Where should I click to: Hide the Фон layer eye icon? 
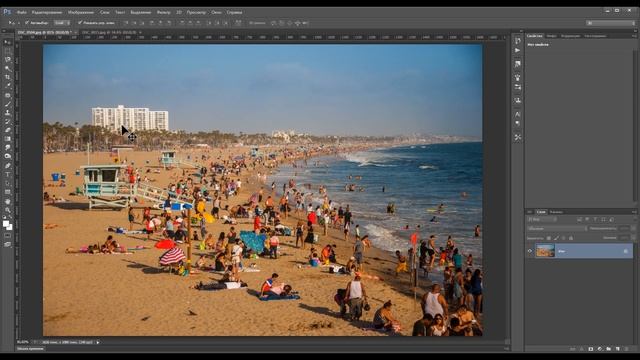(530, 251)
